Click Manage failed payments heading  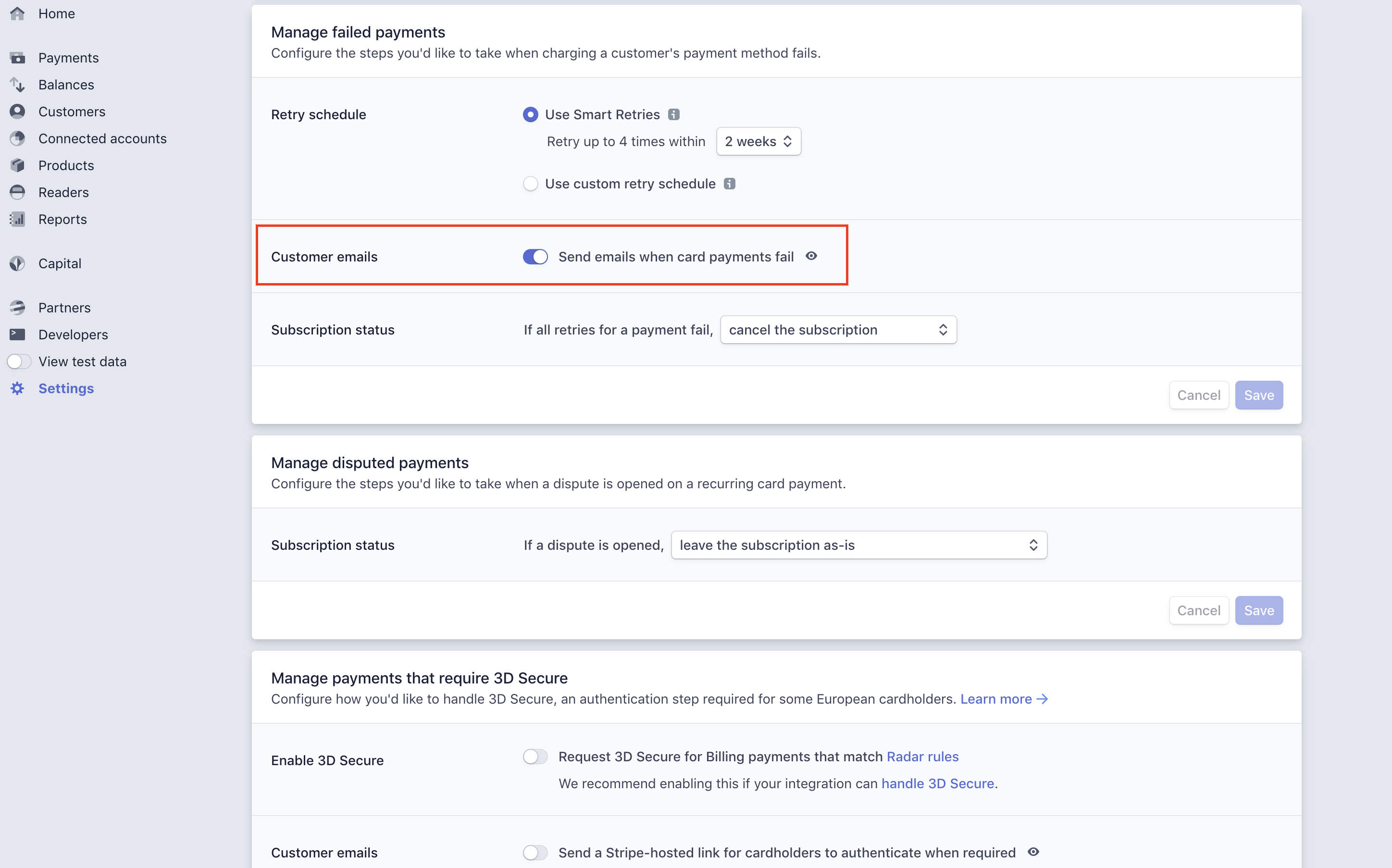coord(358,32)
